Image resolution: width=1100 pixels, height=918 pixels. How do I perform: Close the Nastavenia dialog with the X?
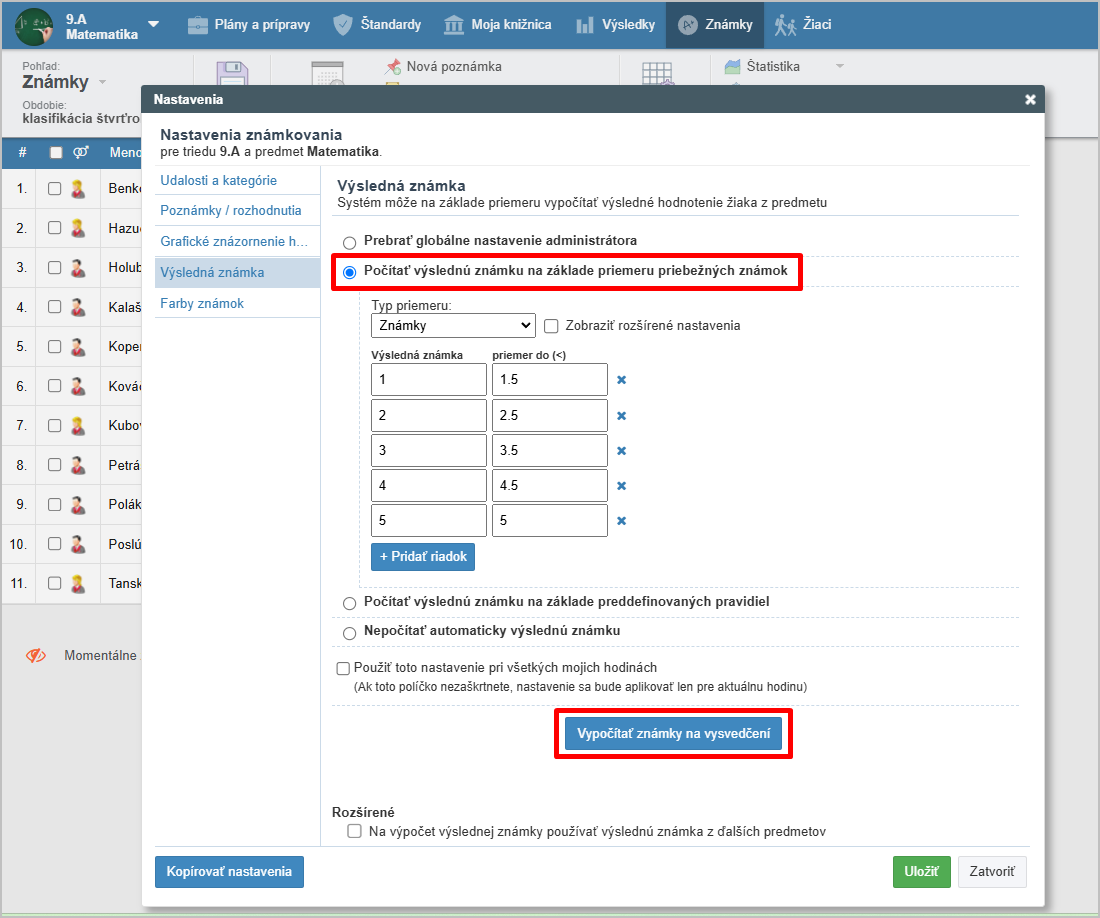(1030, 99)
